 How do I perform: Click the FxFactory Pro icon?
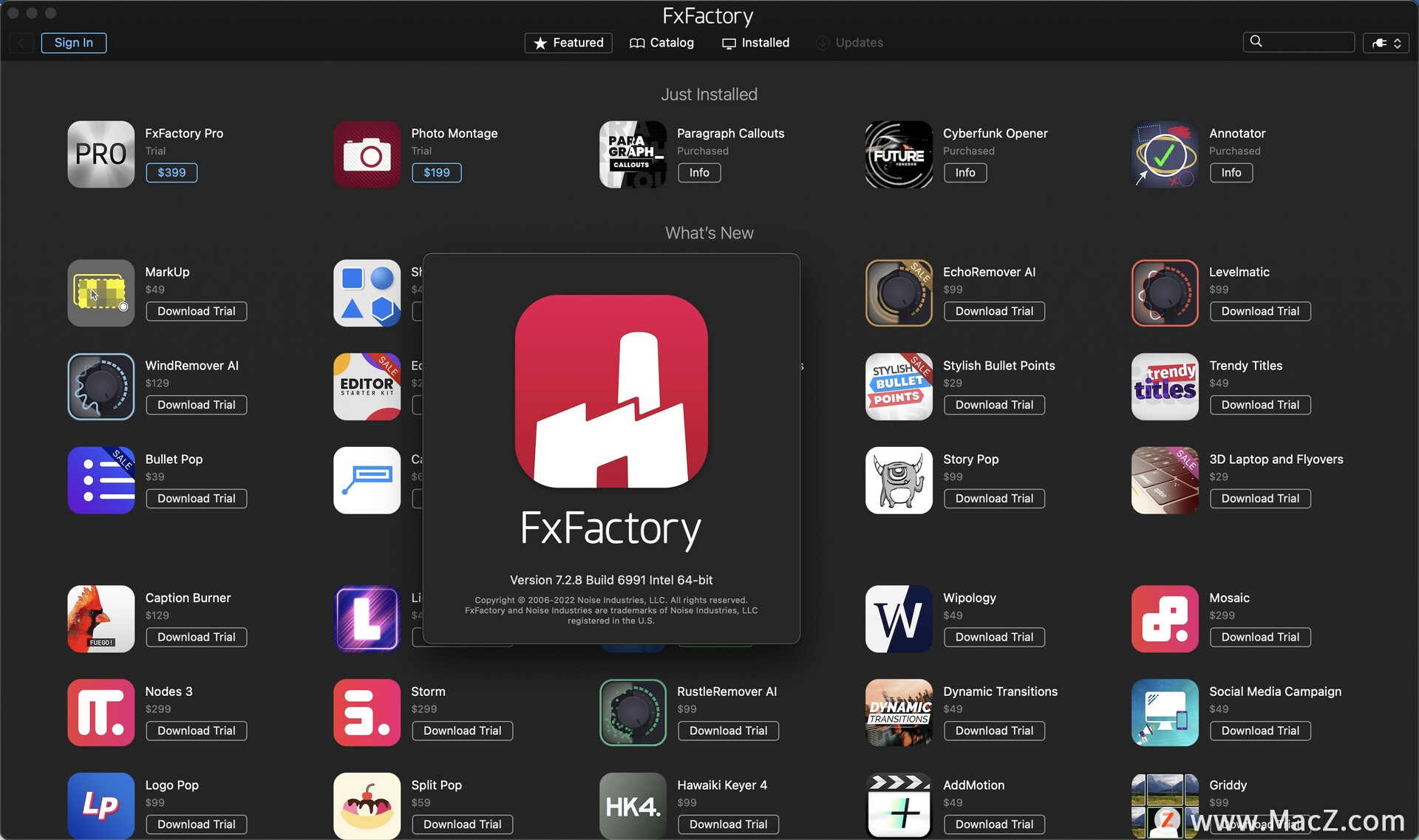point(100,154)
